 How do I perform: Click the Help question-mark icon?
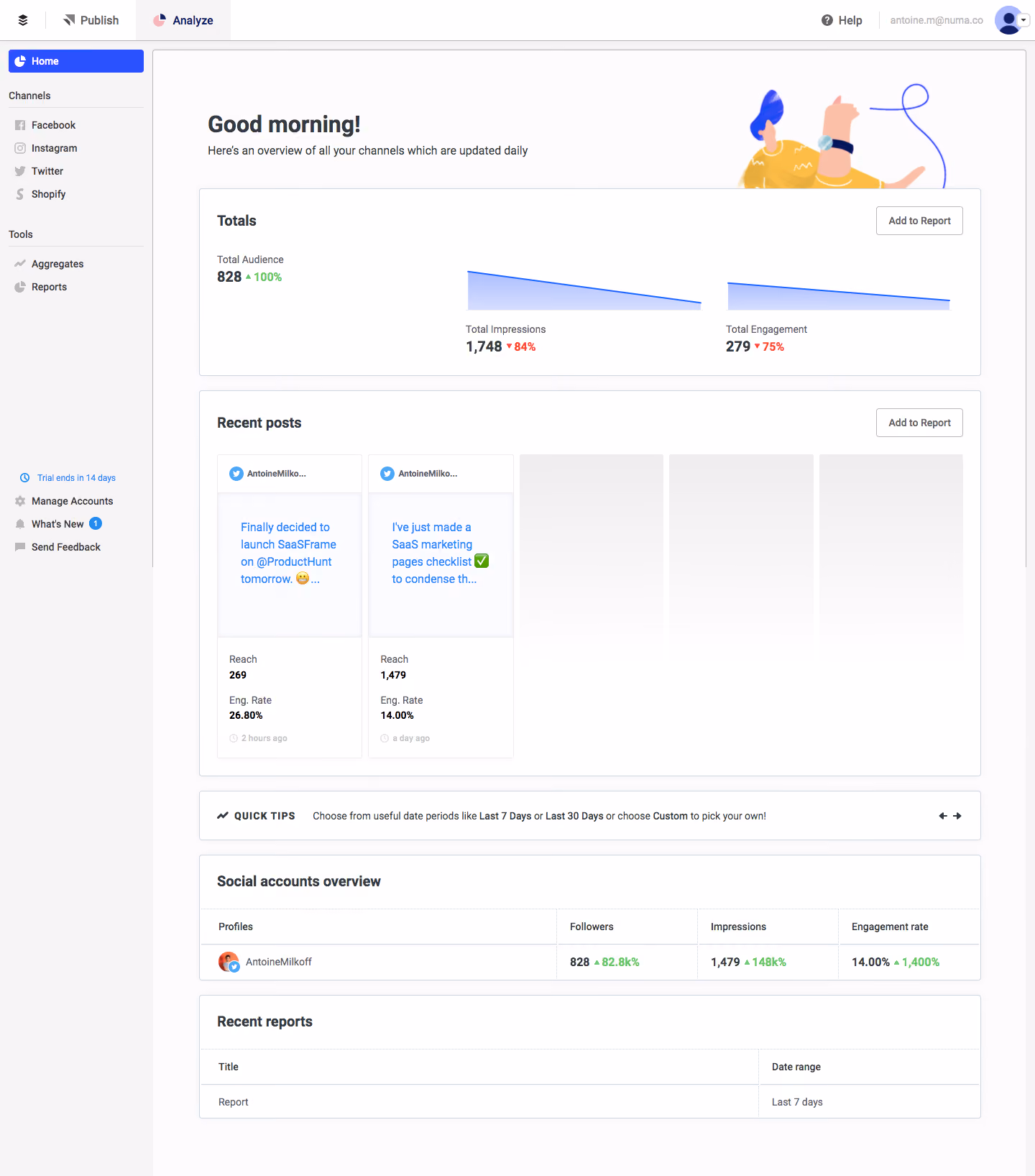[x=827, y=20]
